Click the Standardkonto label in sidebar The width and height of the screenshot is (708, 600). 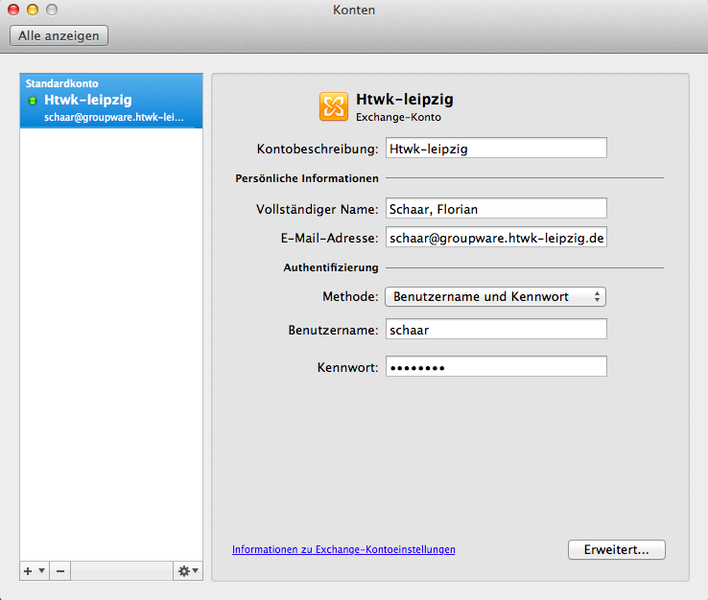click(62, 84)
